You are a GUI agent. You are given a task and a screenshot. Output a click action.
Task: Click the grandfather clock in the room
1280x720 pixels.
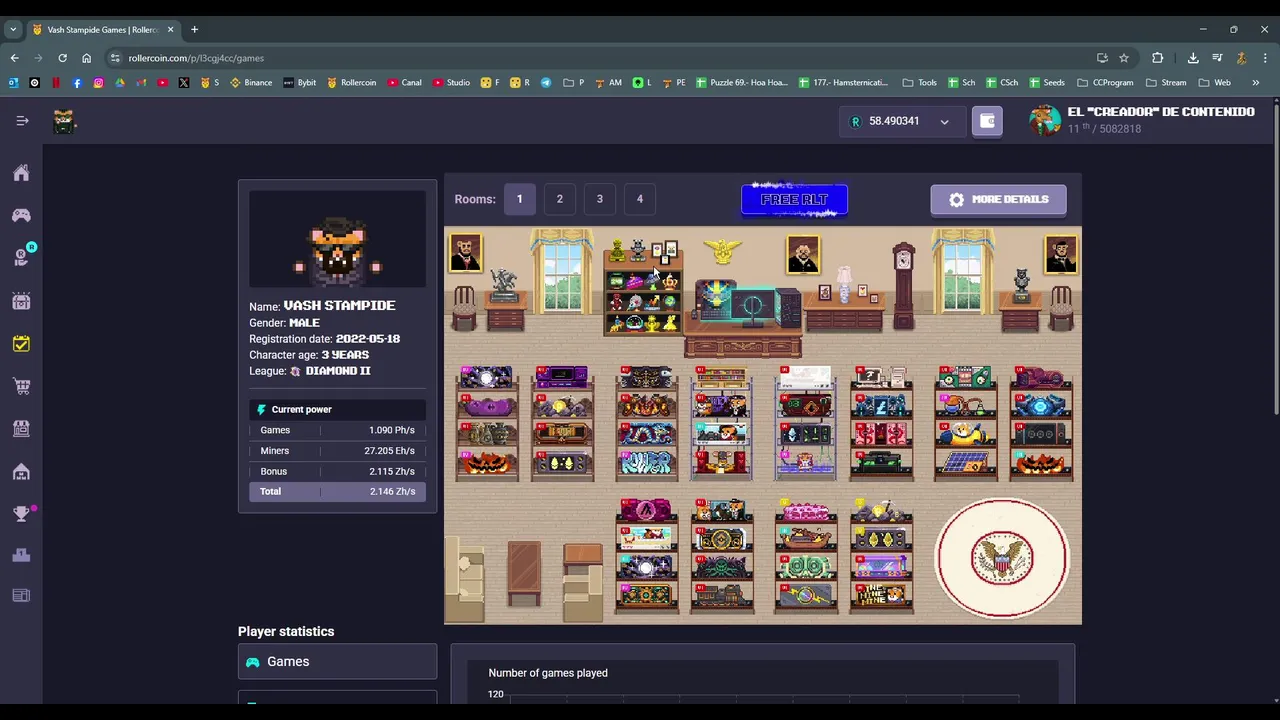click(903, 285)
